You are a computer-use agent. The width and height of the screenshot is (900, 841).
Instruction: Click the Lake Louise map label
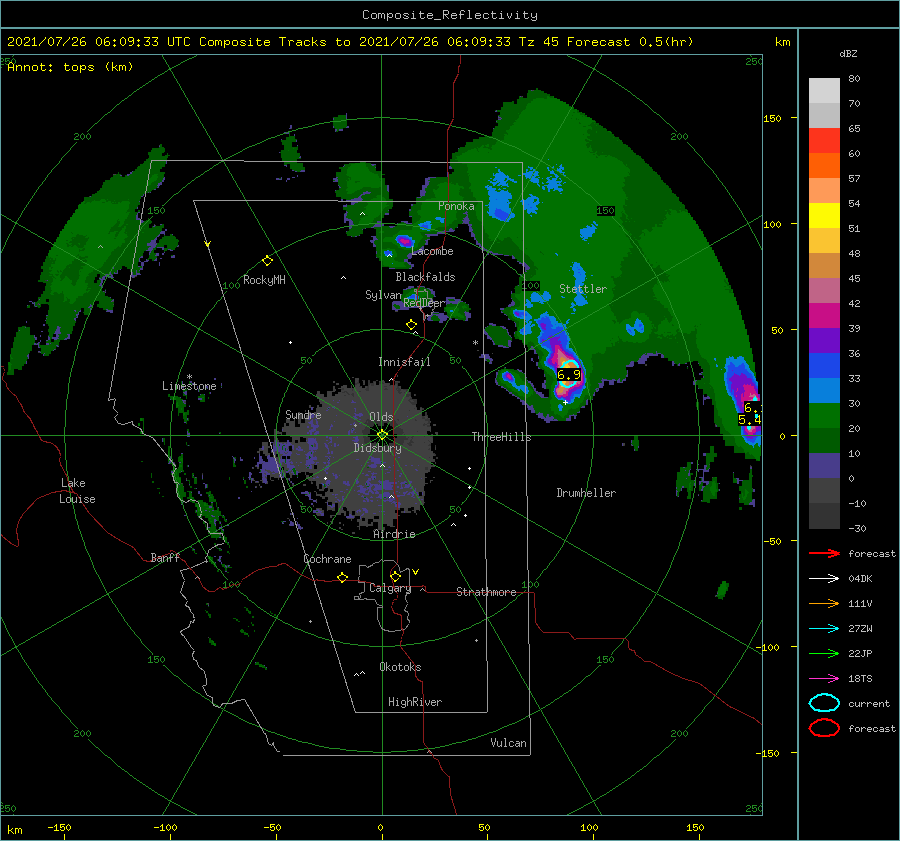tap(77, 491)
